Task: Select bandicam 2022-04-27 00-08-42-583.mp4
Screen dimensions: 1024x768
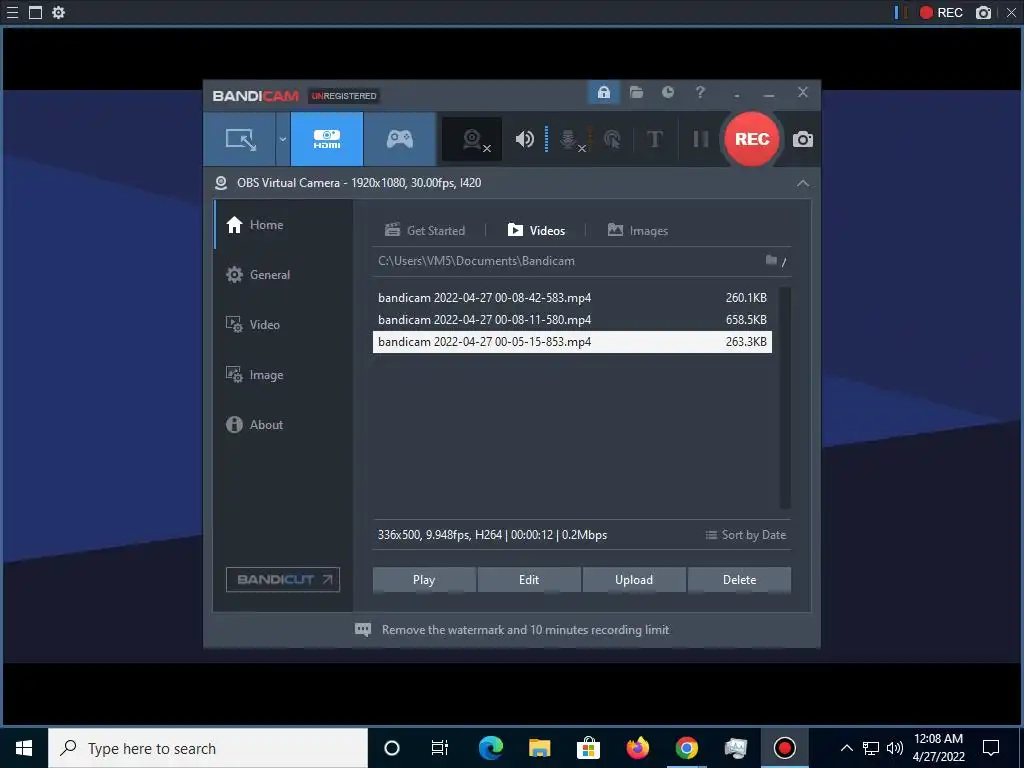Action: point(572,298)
